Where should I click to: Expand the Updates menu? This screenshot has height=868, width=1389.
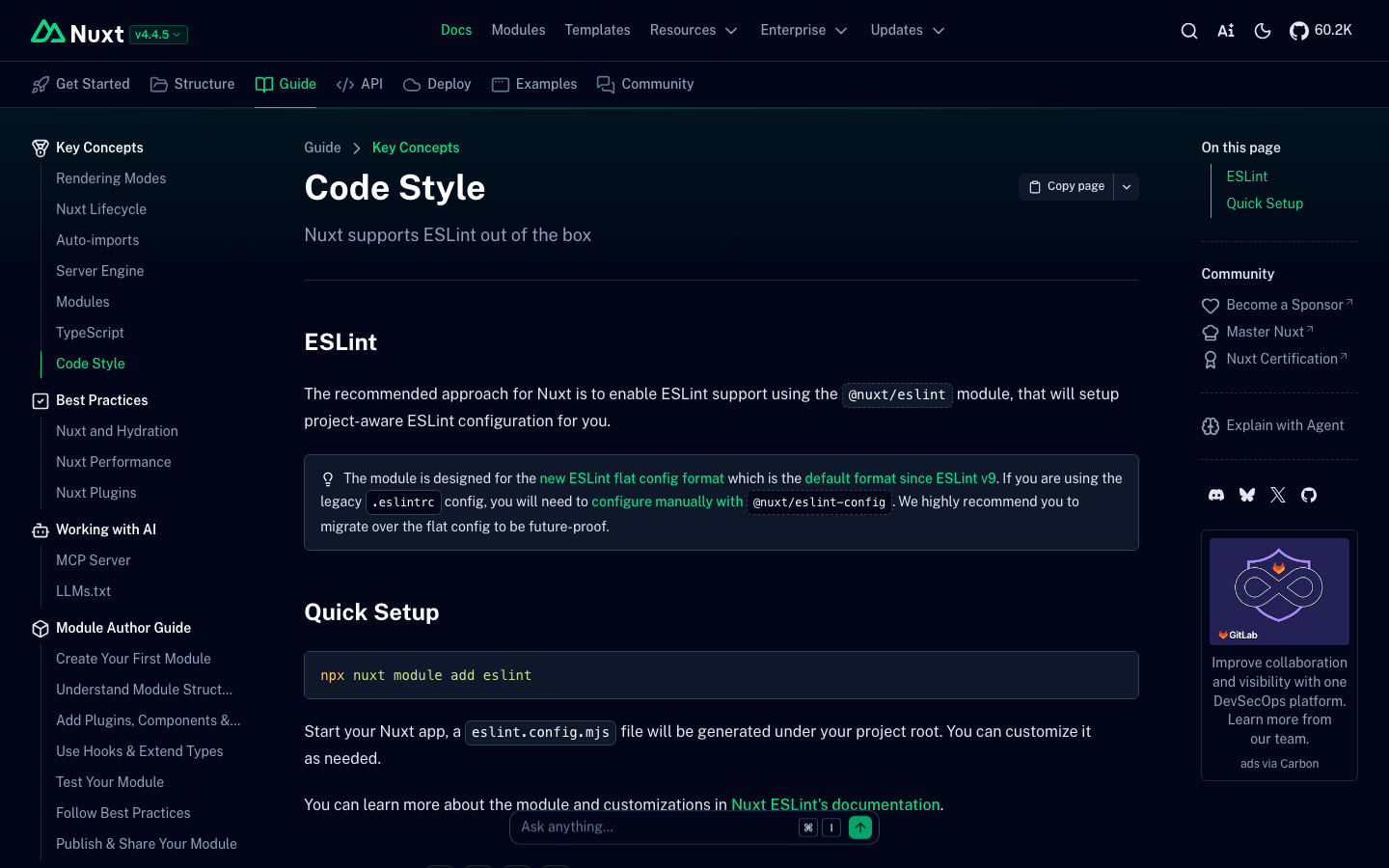908,30
